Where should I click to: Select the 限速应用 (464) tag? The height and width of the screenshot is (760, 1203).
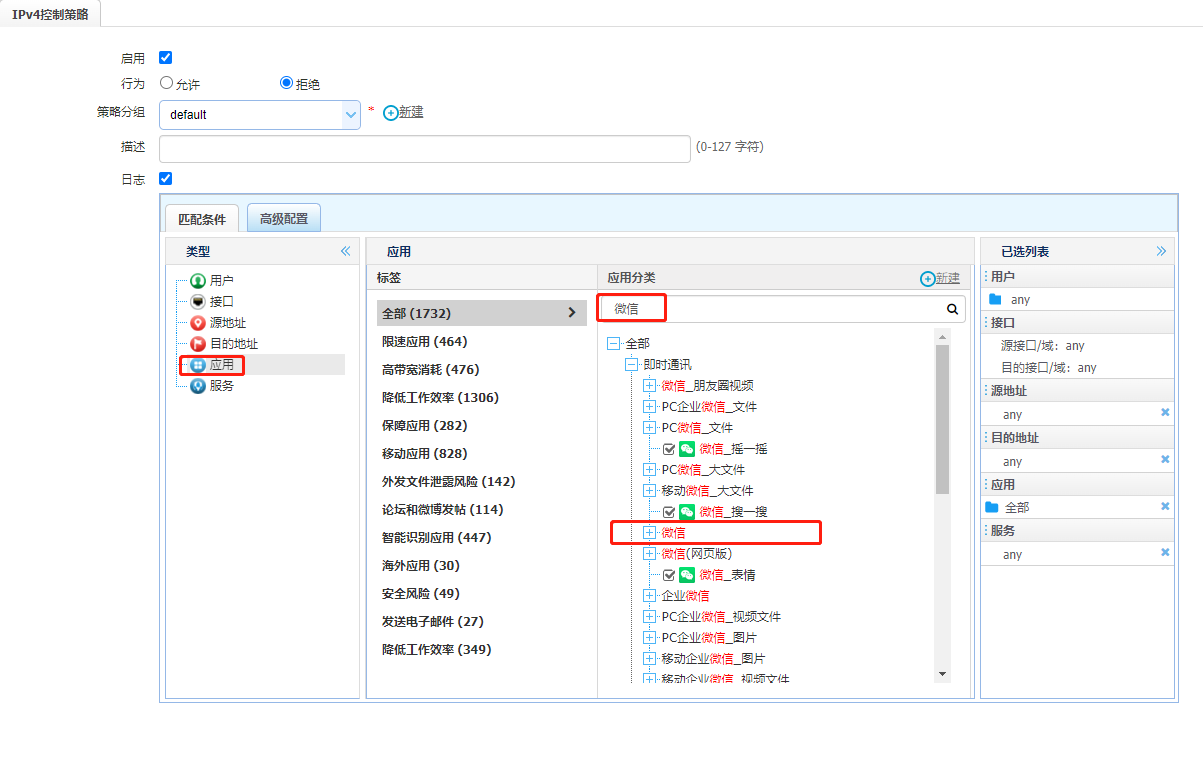[x=424, y=341]
